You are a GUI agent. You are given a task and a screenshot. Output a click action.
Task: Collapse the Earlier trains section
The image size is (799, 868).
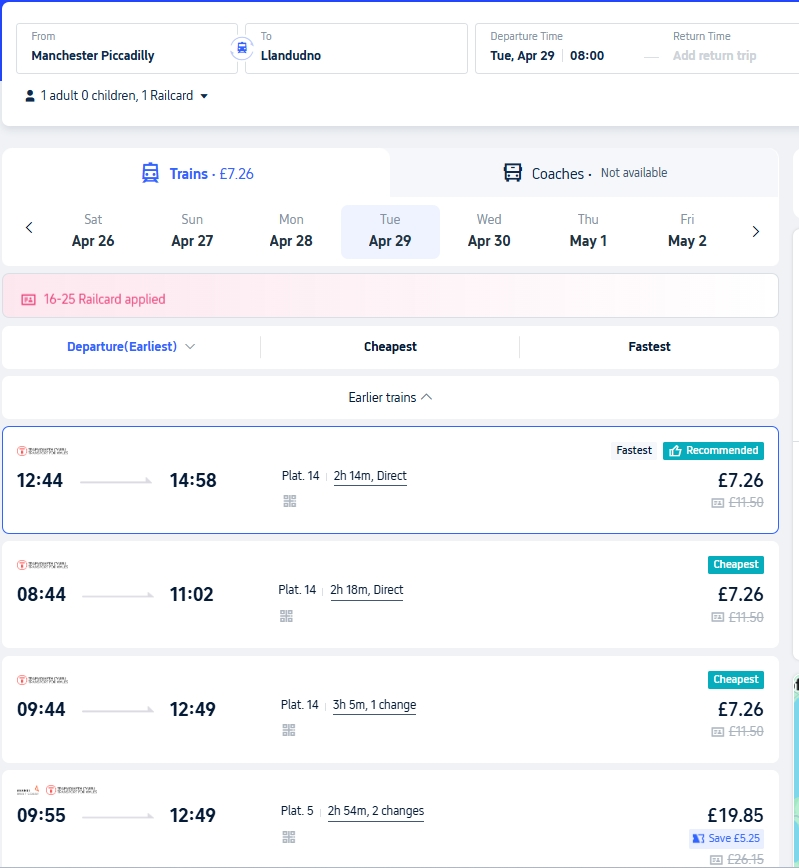click(x=390, y=397)
